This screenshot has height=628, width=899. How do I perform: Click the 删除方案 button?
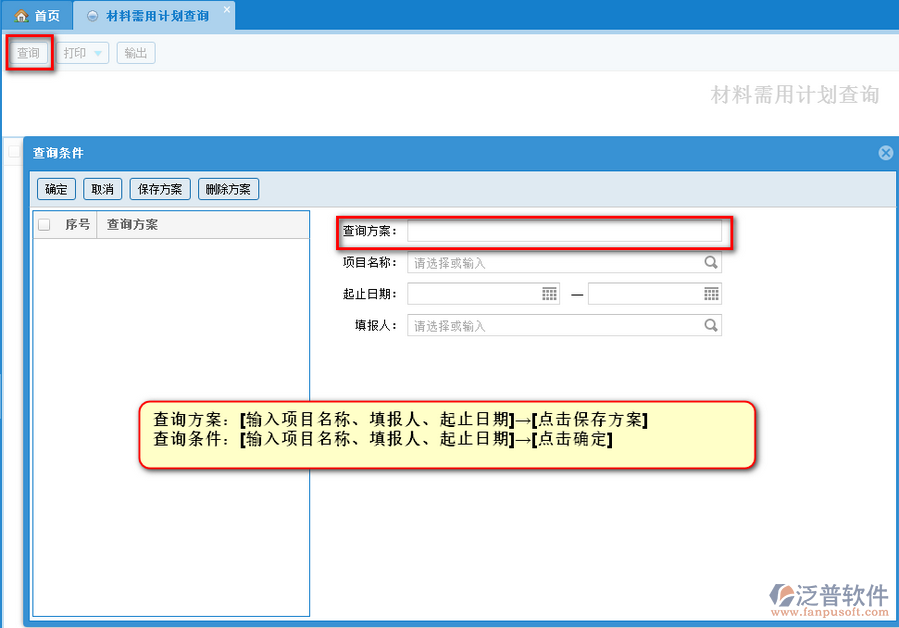point(228,189)
